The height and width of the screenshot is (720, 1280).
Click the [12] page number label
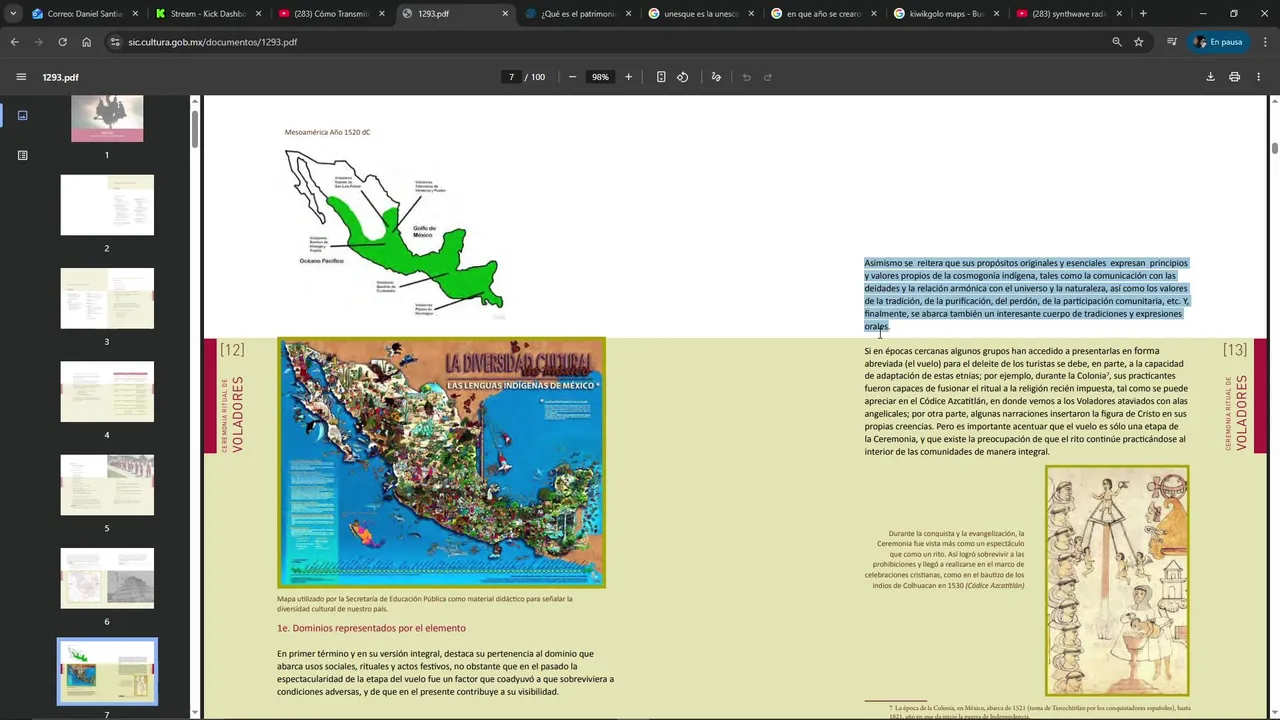tap(232, 349)
